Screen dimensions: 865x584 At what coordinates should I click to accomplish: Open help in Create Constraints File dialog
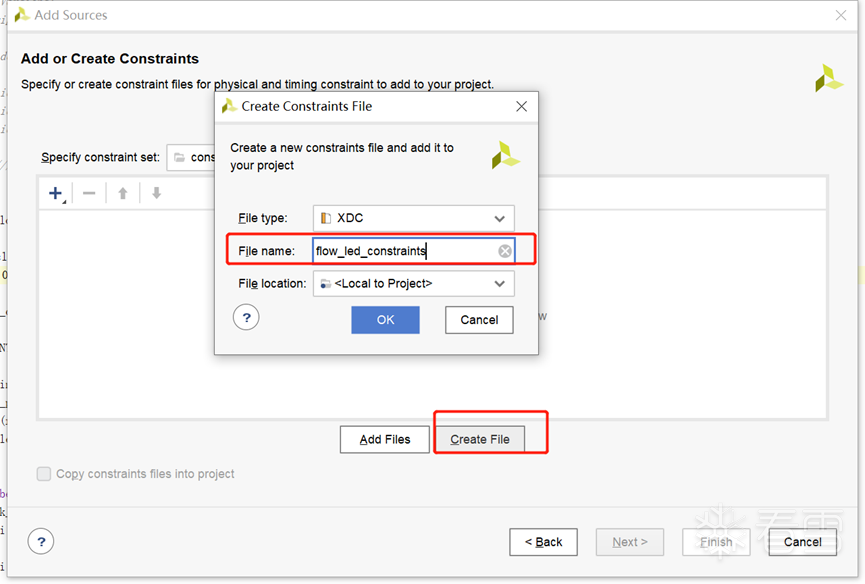tap(246, 318)
